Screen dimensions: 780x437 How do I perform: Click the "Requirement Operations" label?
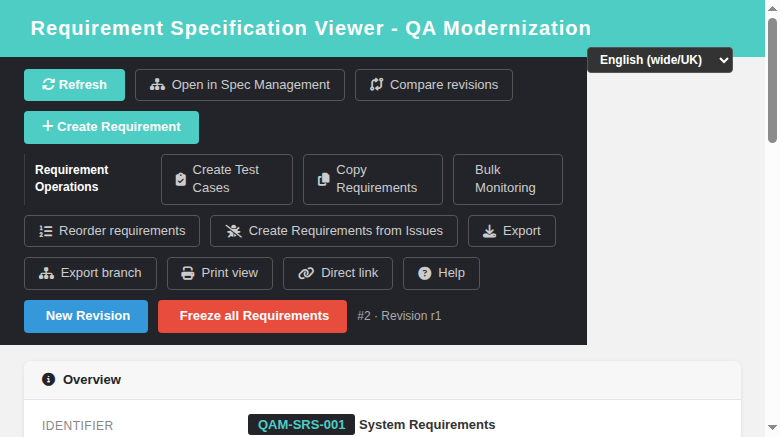click(72, 178)
